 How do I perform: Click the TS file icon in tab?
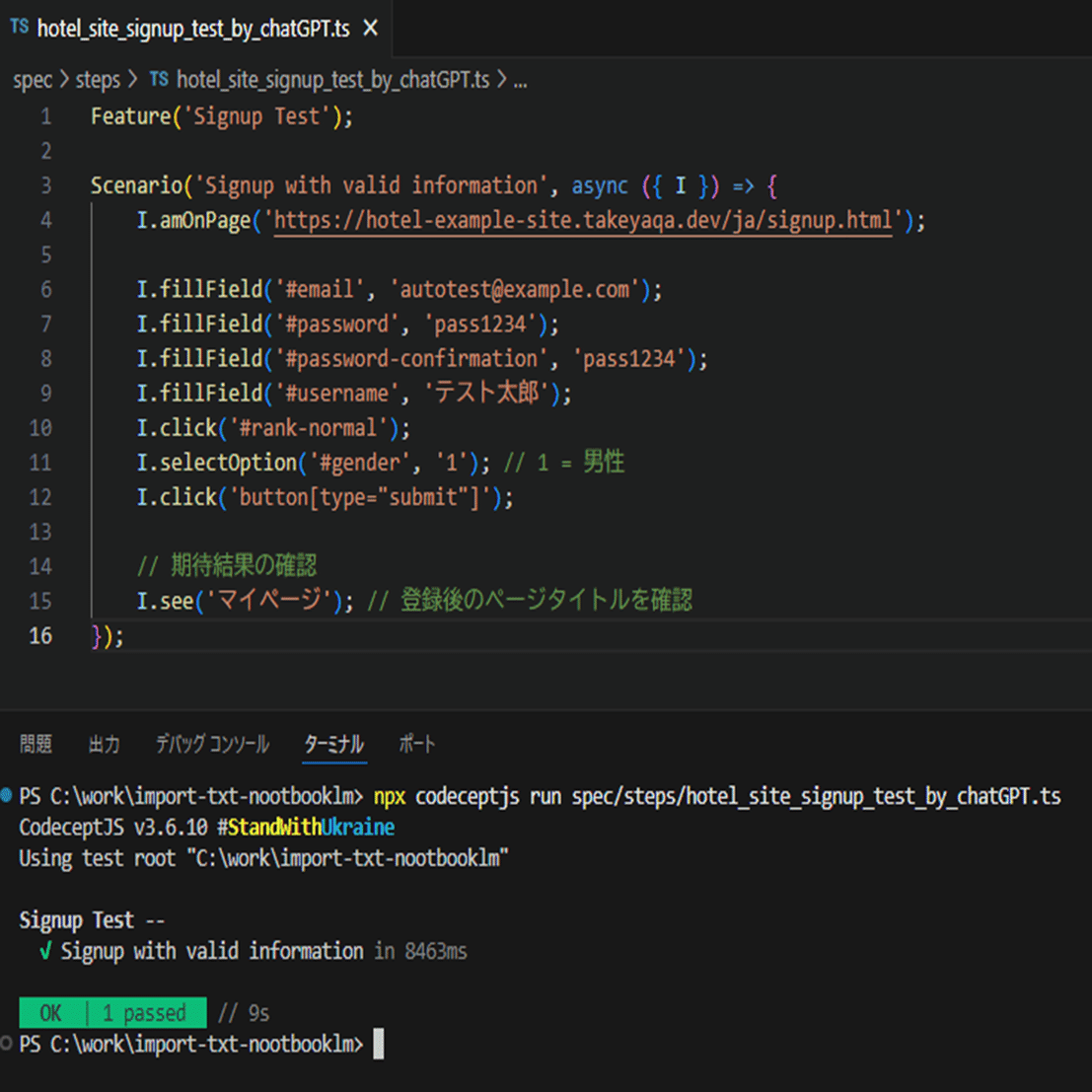[x=20, y=28]
